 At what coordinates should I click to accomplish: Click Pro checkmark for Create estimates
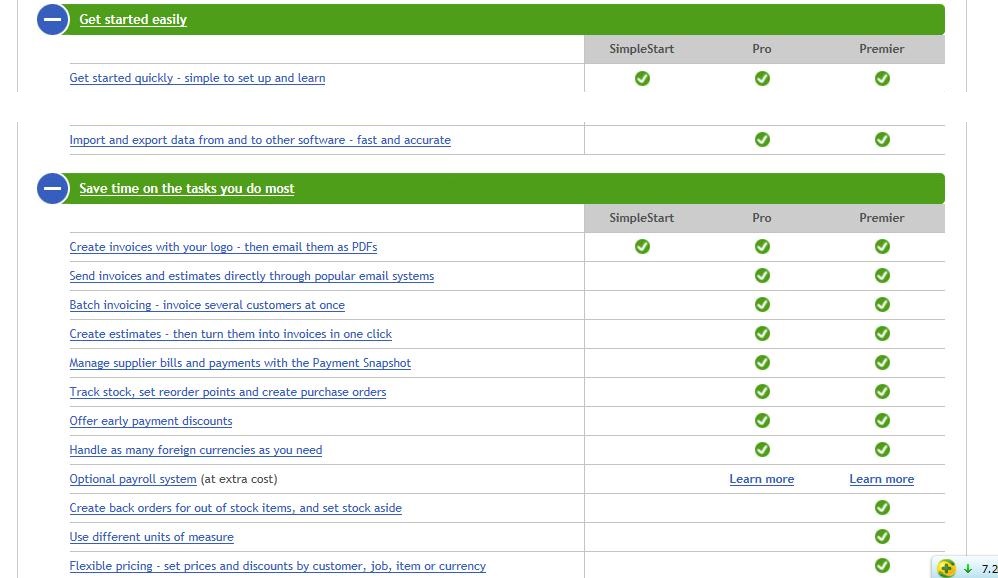coord(763,334)
